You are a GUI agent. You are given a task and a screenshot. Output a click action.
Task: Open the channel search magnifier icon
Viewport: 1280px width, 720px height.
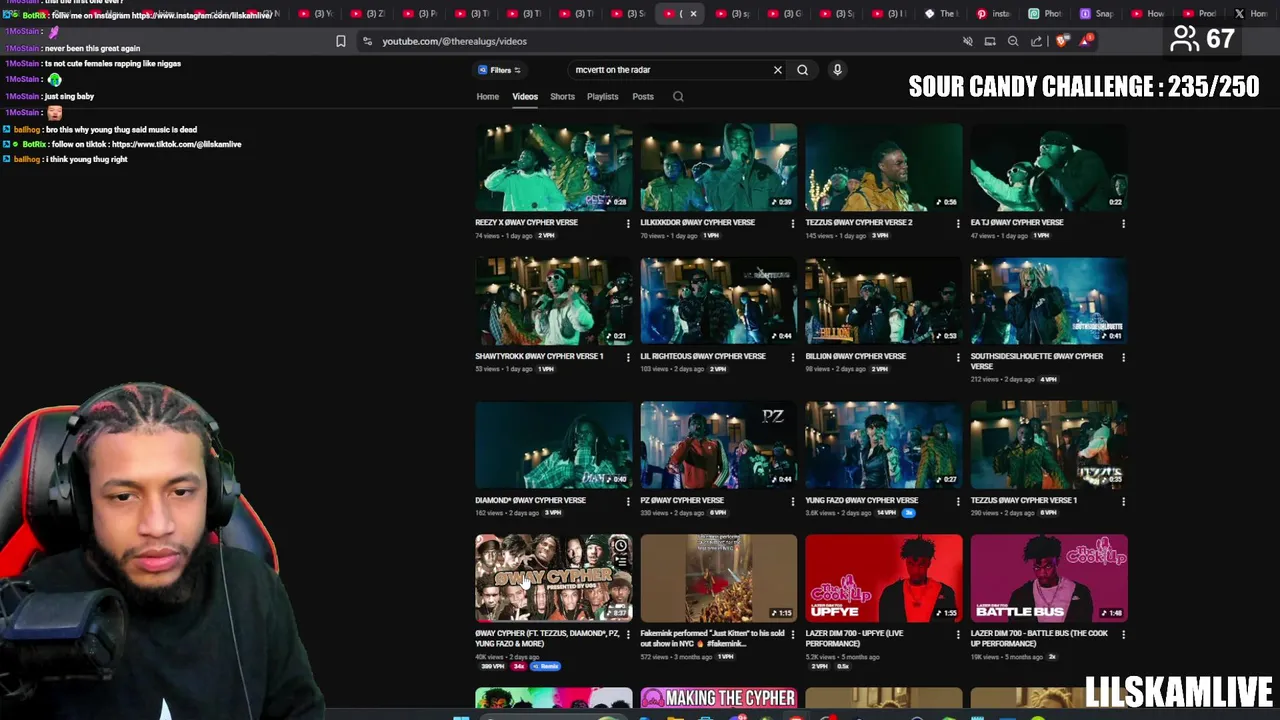point(678,97)
